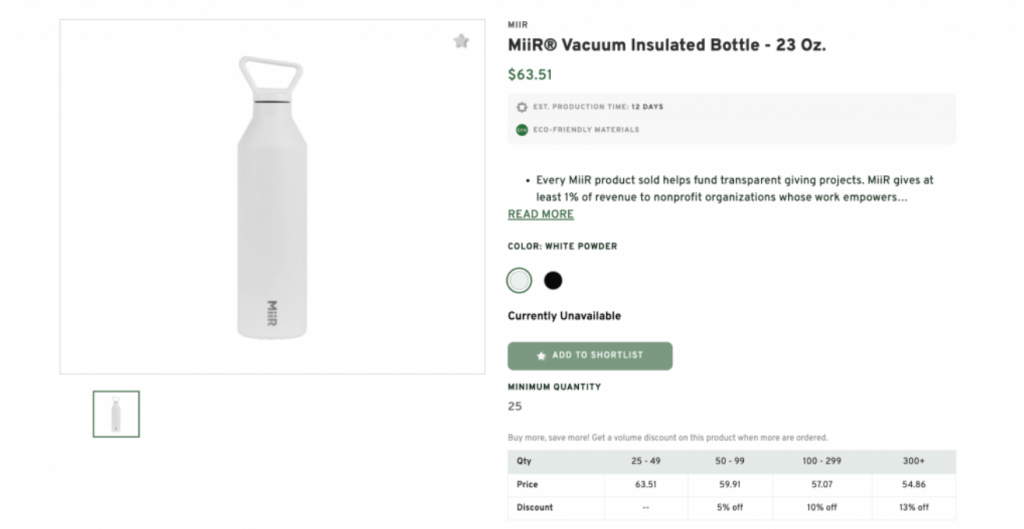Open the MIIR brand link above title
The width and height of the screenshot is (1024, 529).
[x=518, y=24]
